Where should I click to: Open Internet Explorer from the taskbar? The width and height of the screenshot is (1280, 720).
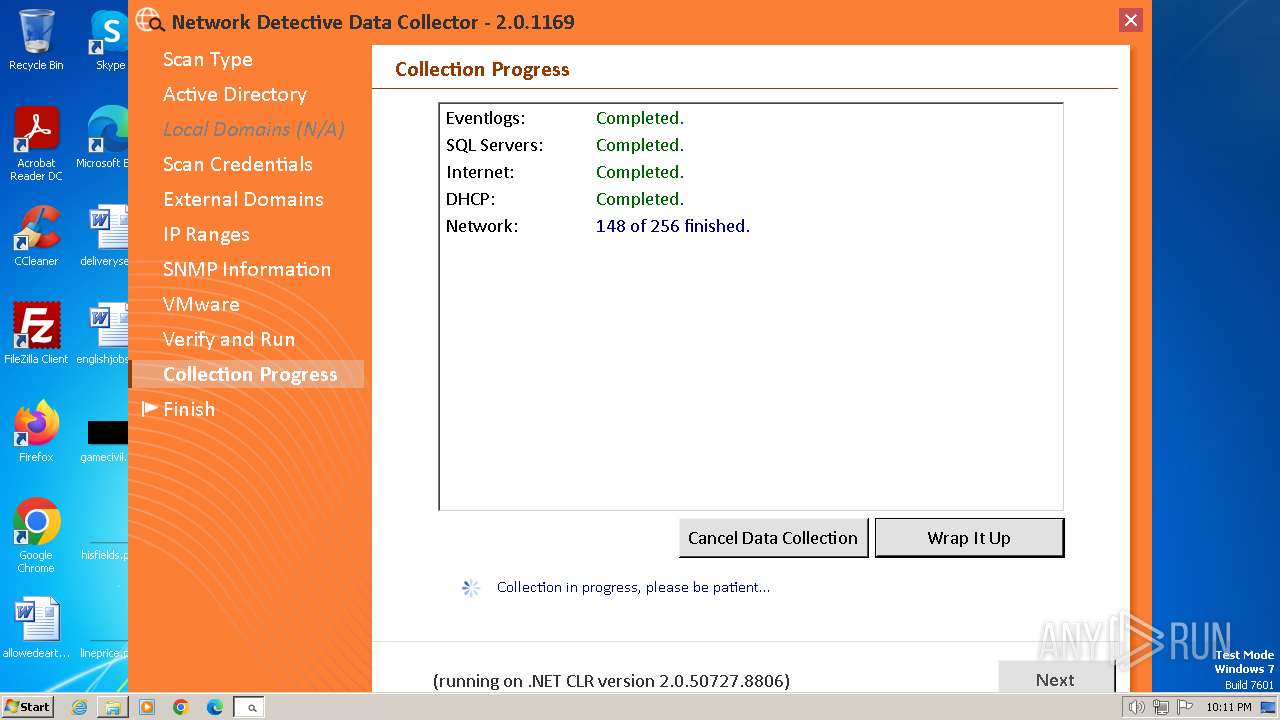pyautogui.click(x=79, y=707)
